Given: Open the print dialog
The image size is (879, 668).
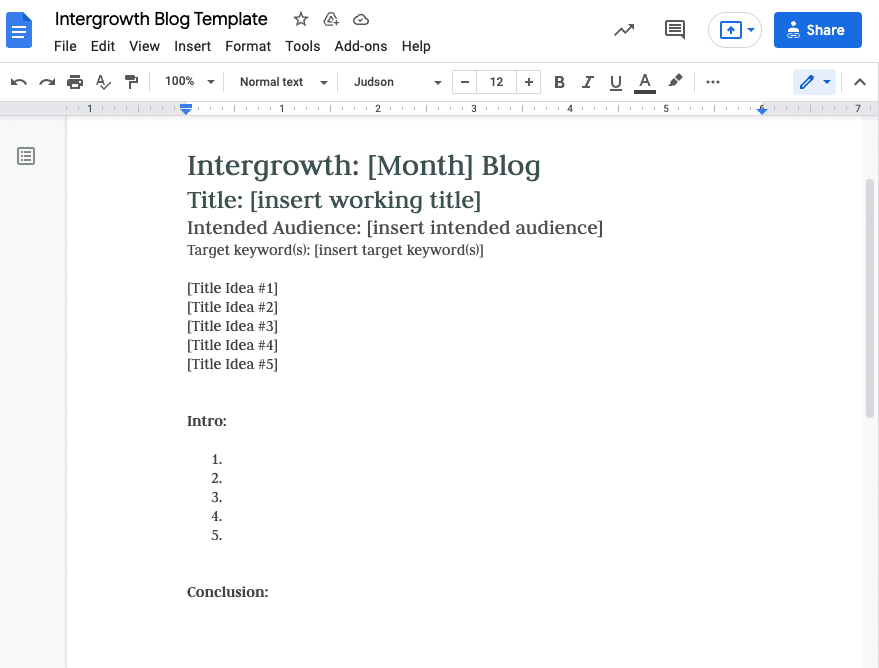Looking at the screenshot, I should (75, 82).
